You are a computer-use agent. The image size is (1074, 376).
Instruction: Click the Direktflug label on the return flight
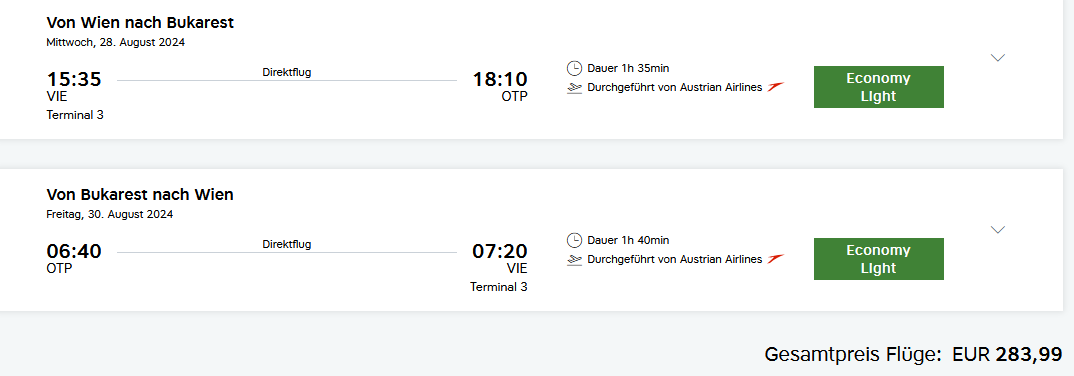[287, 244]
